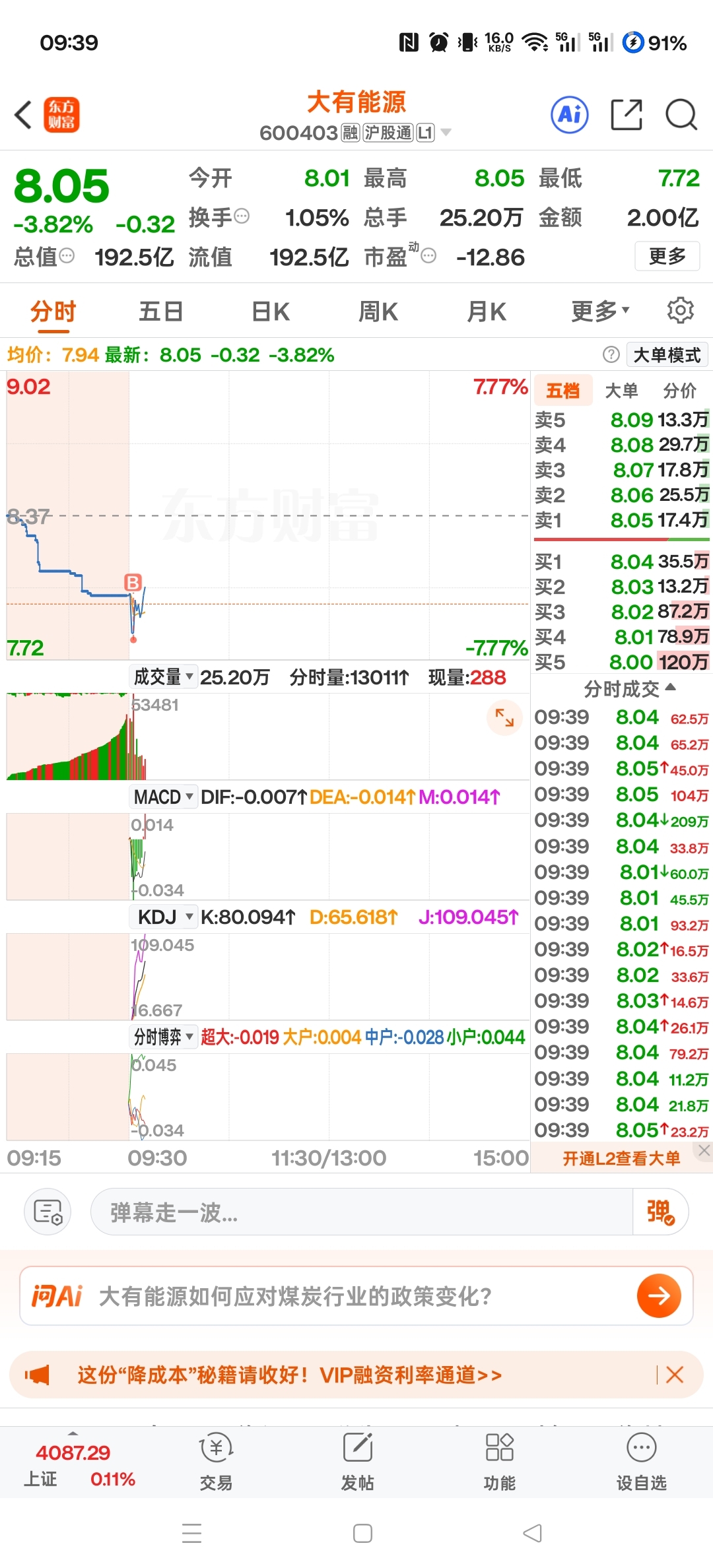Tap Android recent apps menu icon
This screenshot has height=1568, width=713.
[x=191, y=1532]
